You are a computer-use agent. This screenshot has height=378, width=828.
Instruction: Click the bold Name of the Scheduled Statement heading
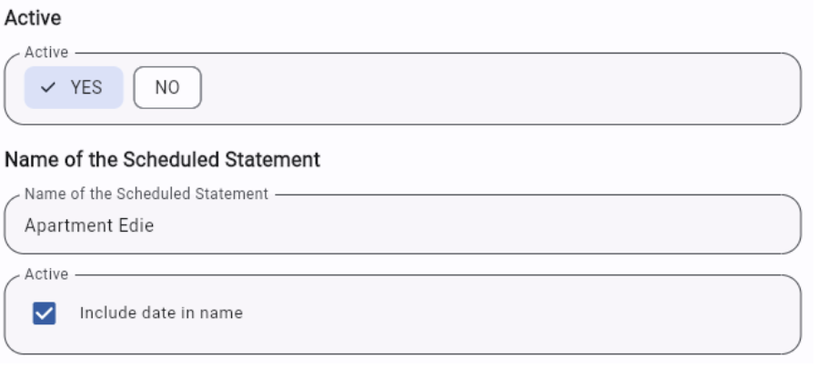pos(162,159)
